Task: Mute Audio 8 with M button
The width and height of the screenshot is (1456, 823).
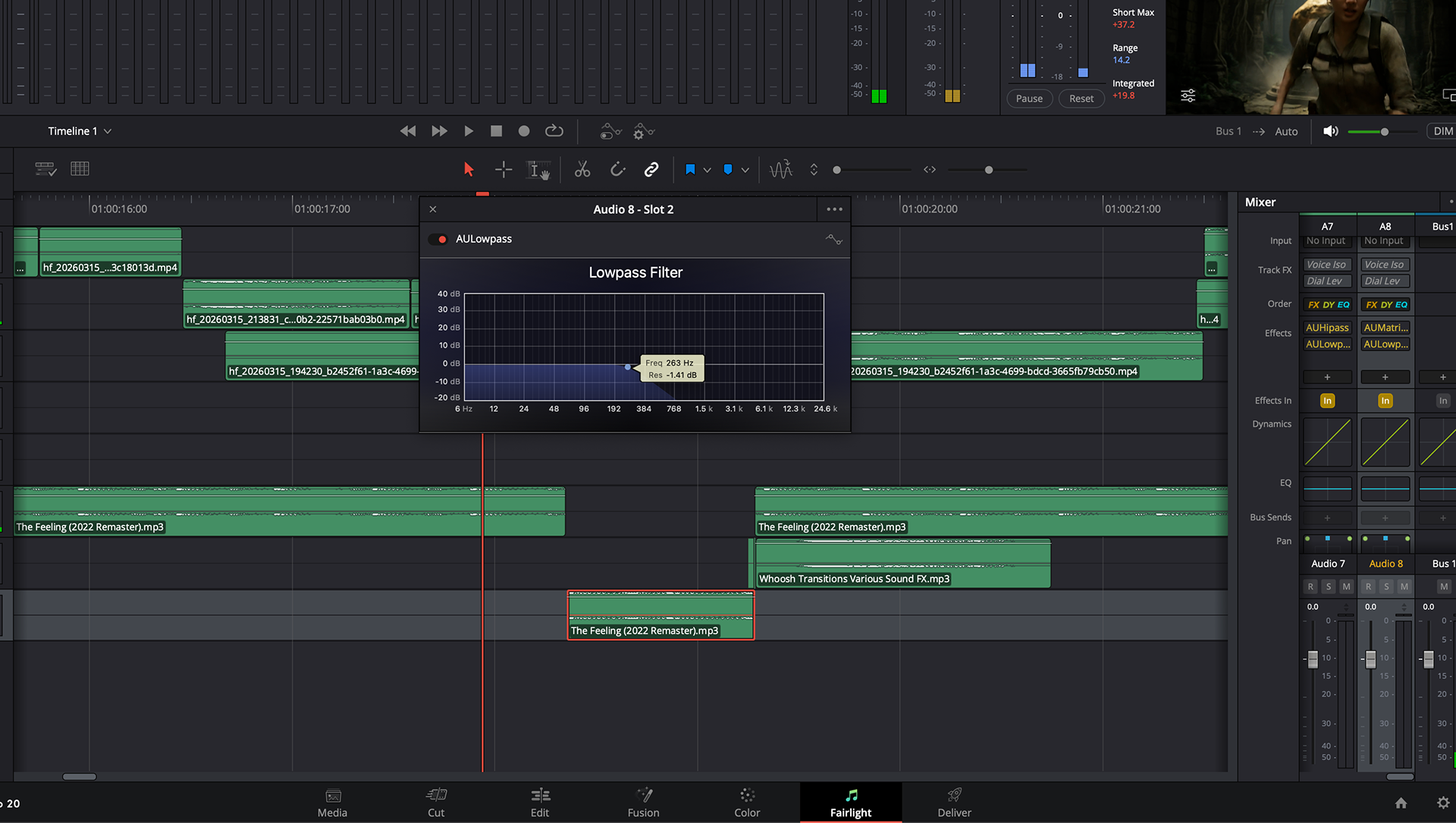Action: click(x=1404, y=586)
